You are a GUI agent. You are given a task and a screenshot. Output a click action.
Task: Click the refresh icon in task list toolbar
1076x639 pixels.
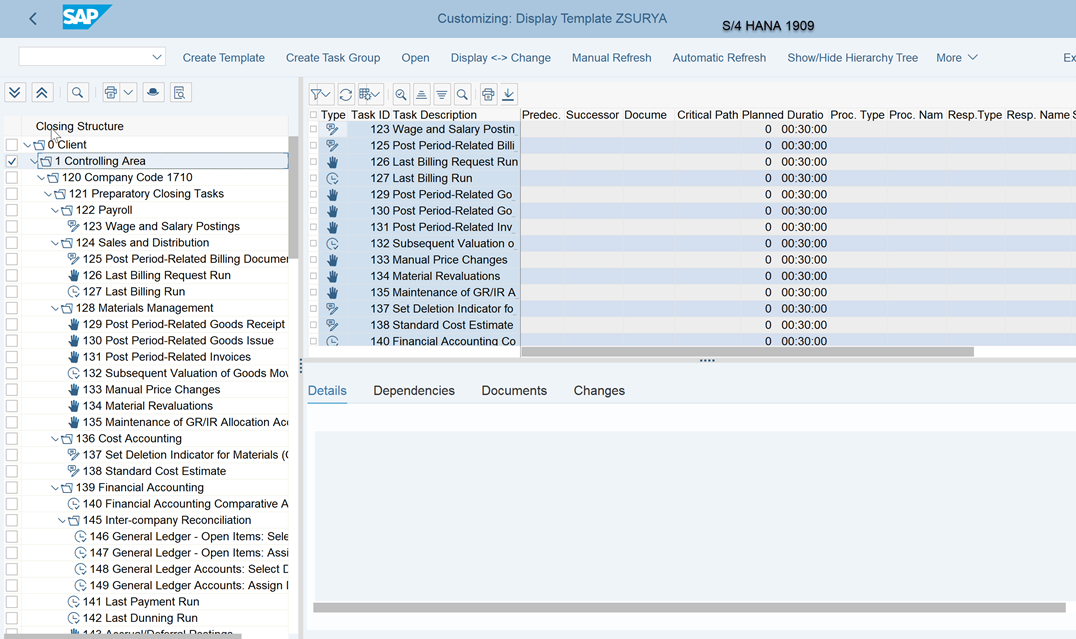[345, 95]
